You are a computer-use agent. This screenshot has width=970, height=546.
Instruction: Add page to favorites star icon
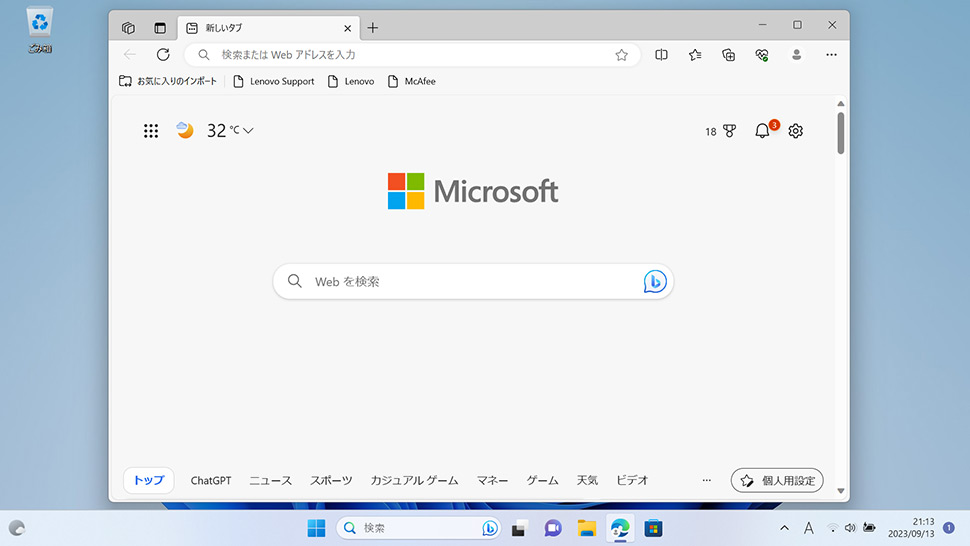pos(621,55)
